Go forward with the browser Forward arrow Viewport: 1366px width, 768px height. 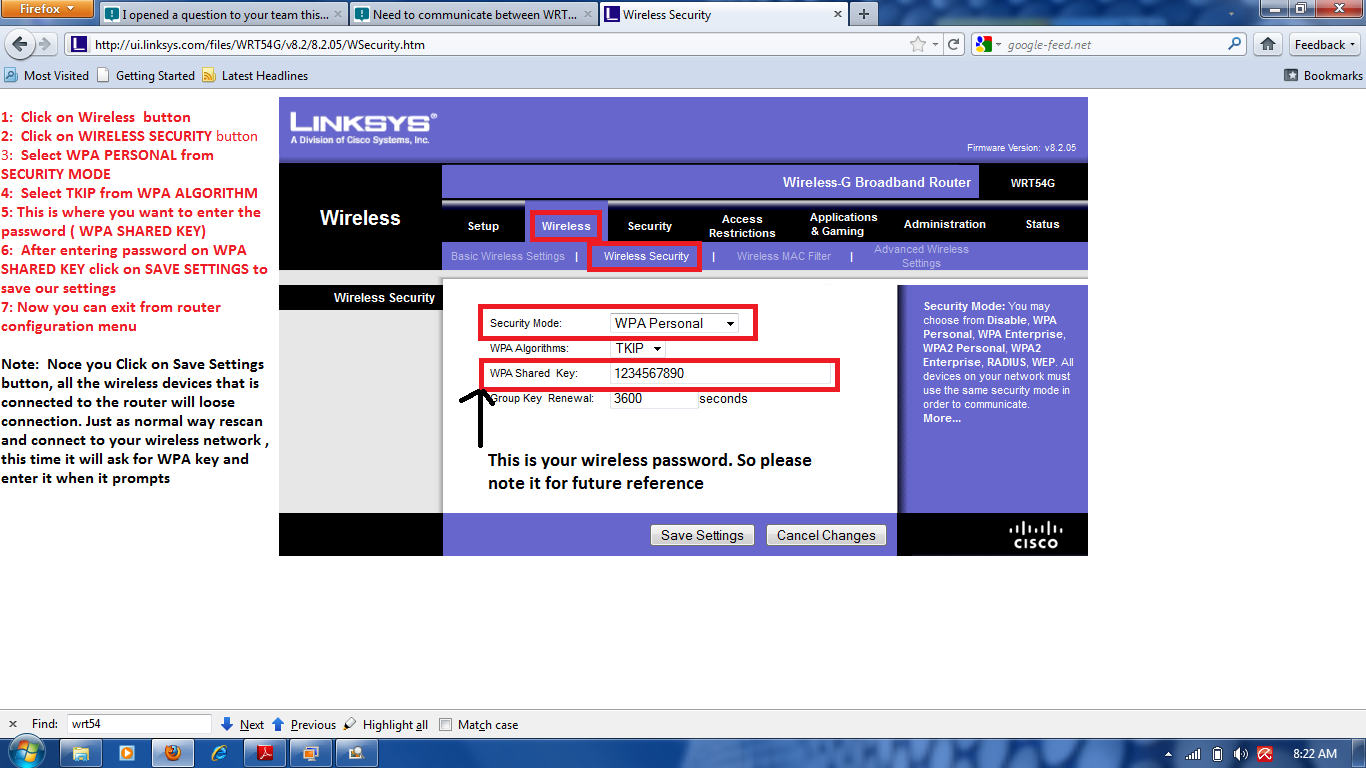point(44,44)
